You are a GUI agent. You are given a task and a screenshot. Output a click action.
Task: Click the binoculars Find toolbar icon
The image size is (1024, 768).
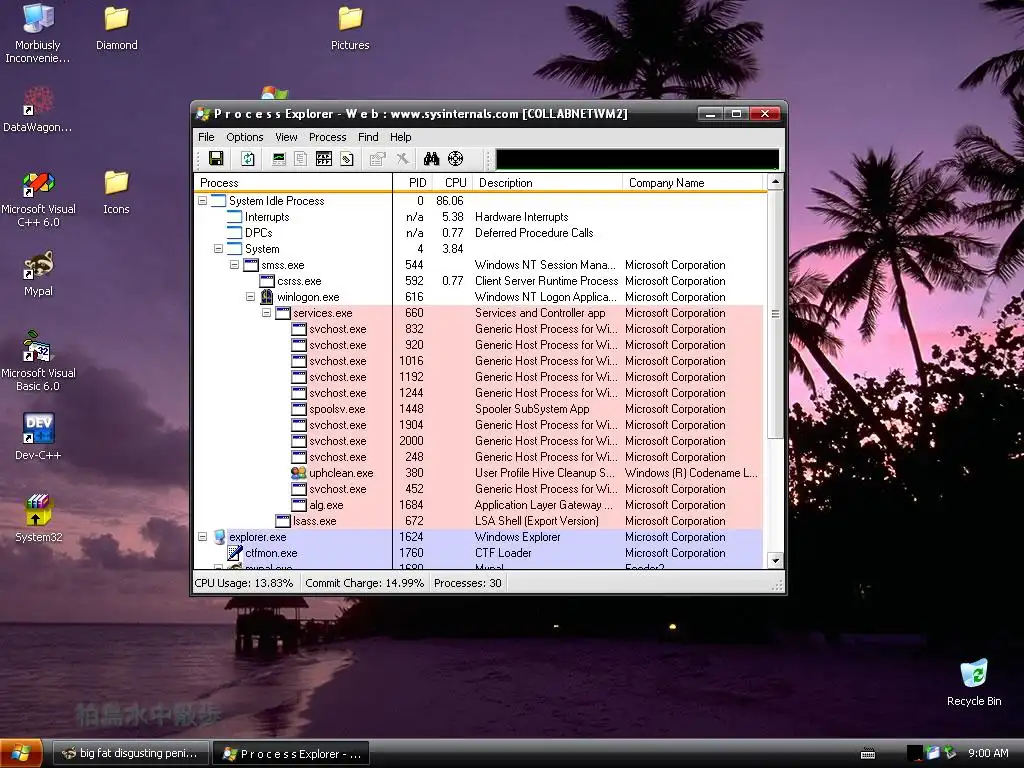pyautogui.click(x=432, y=159)
